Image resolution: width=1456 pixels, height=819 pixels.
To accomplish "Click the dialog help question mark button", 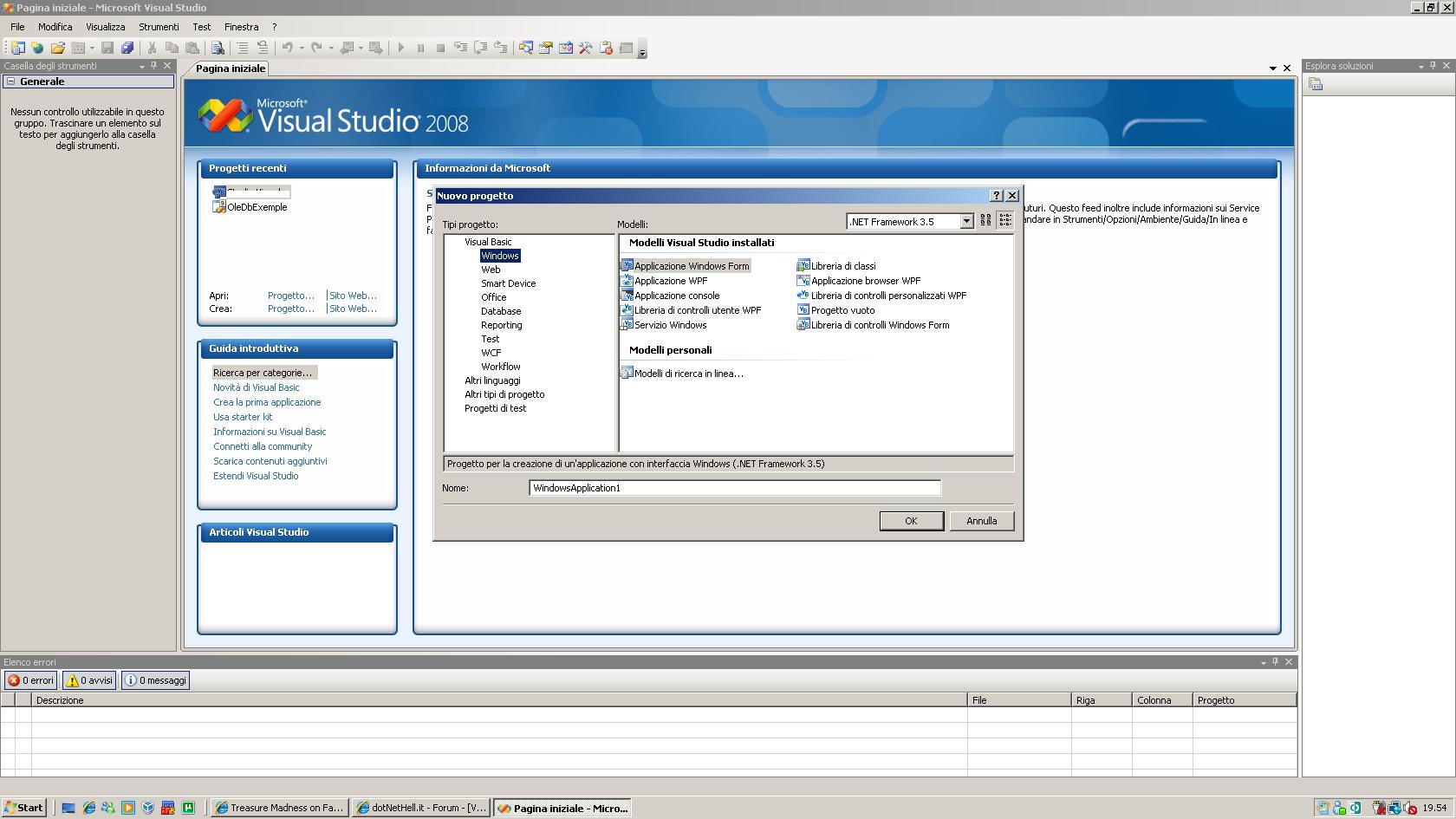I will pos(996,196).
